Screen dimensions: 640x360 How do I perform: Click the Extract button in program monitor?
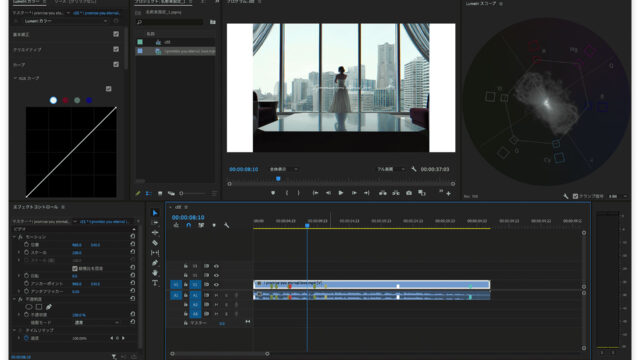(x=396, y=193)
